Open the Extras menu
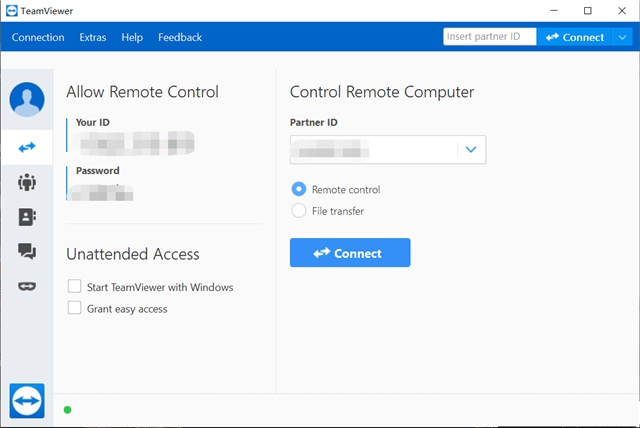Viewport: 640px width, 428px height. (93, 38)
